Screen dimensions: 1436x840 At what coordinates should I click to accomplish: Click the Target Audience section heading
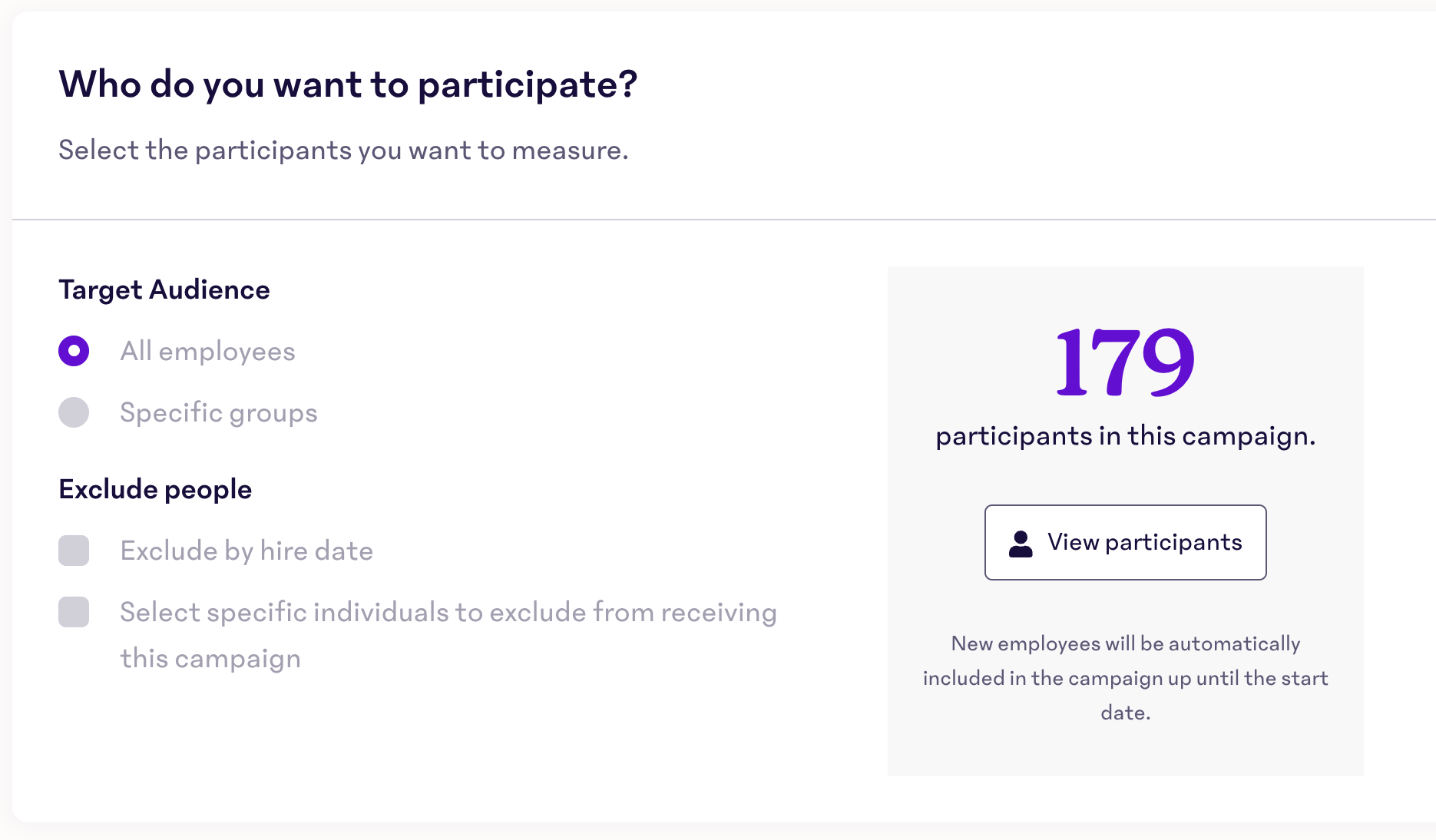164,289
